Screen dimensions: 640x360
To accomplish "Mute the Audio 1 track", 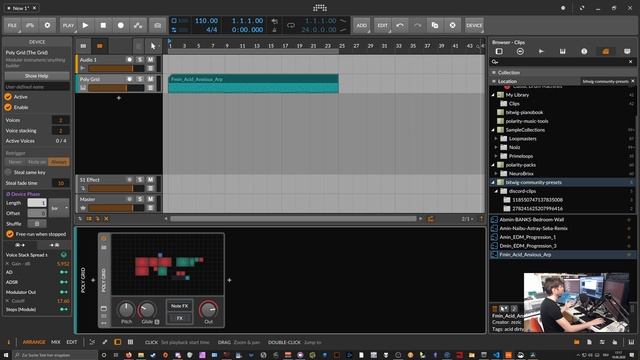I will pyautogui.click(x=150, y=60).
